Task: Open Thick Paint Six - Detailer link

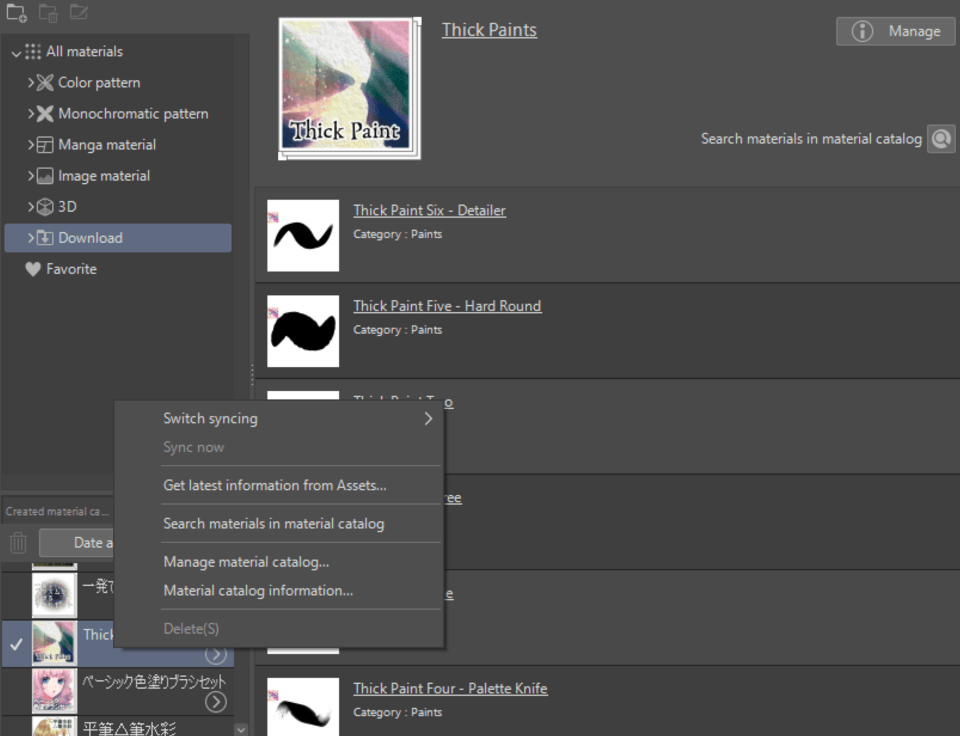Action: point(429,210)
